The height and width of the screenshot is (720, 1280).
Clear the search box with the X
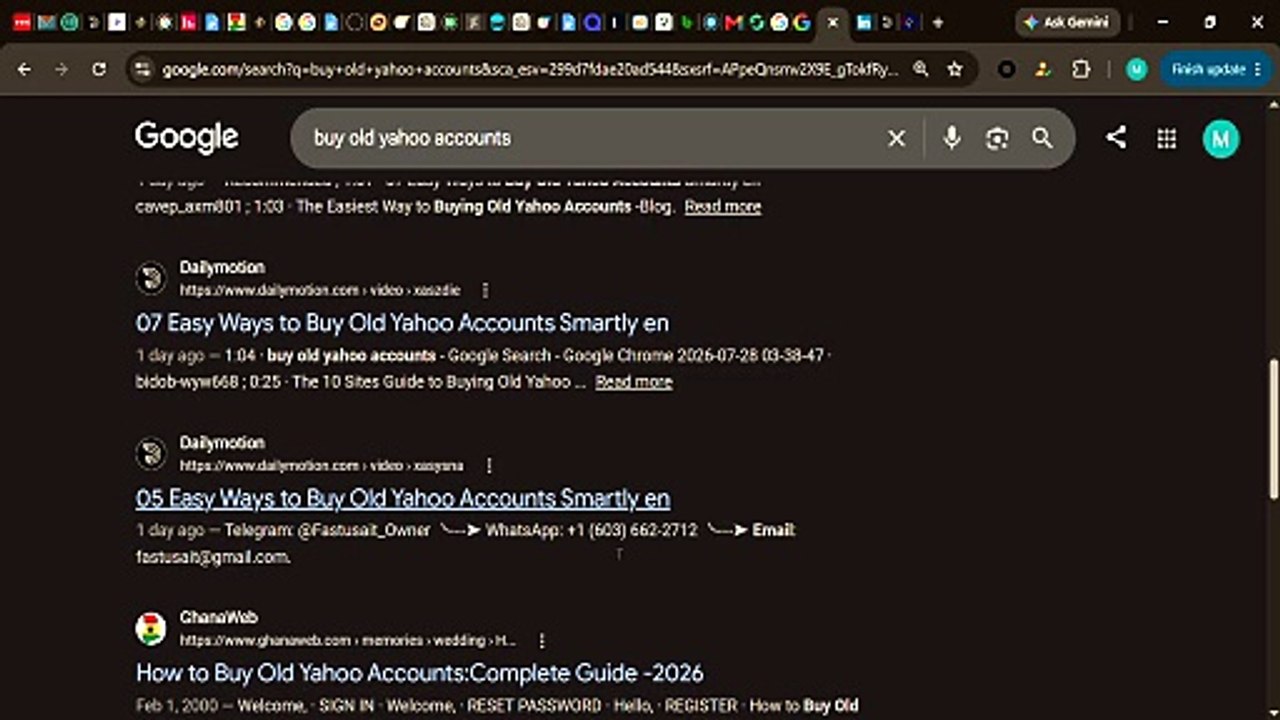[x=897, y=138]
